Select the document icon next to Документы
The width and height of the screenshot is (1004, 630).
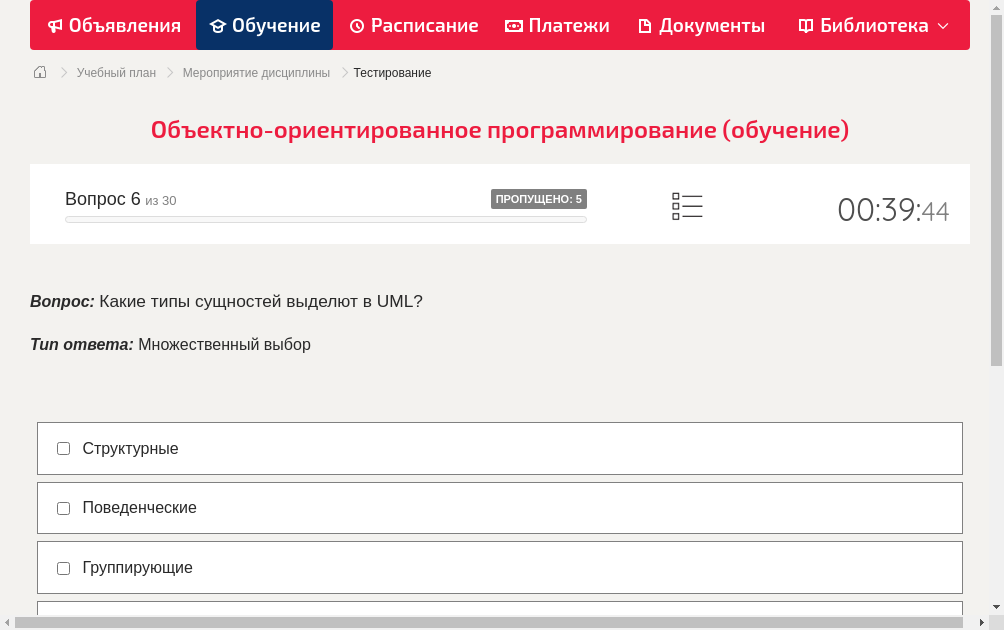click(x=645, y=25)
